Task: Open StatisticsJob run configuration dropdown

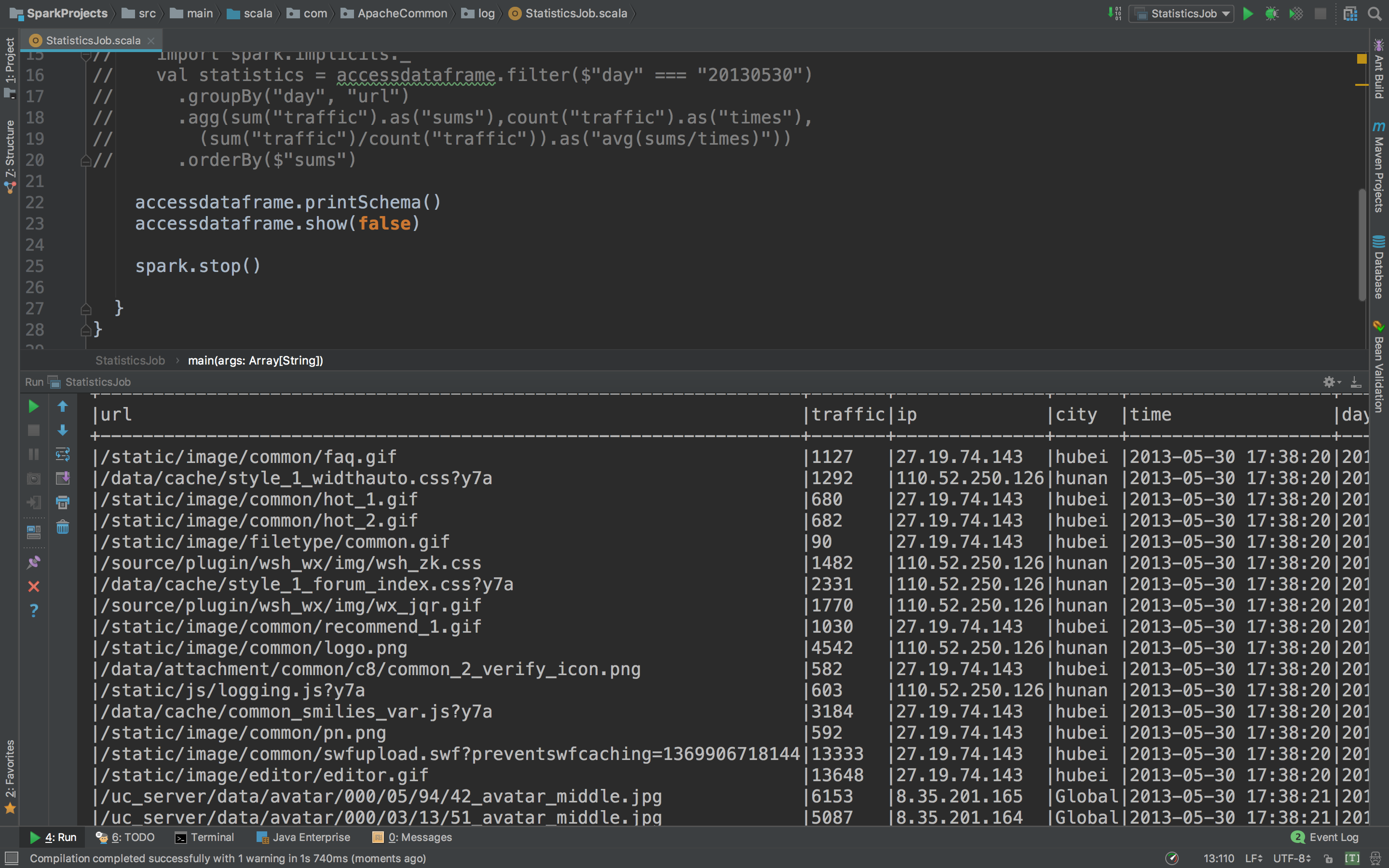Action: pyautogui.click(x=1181, y=14)
